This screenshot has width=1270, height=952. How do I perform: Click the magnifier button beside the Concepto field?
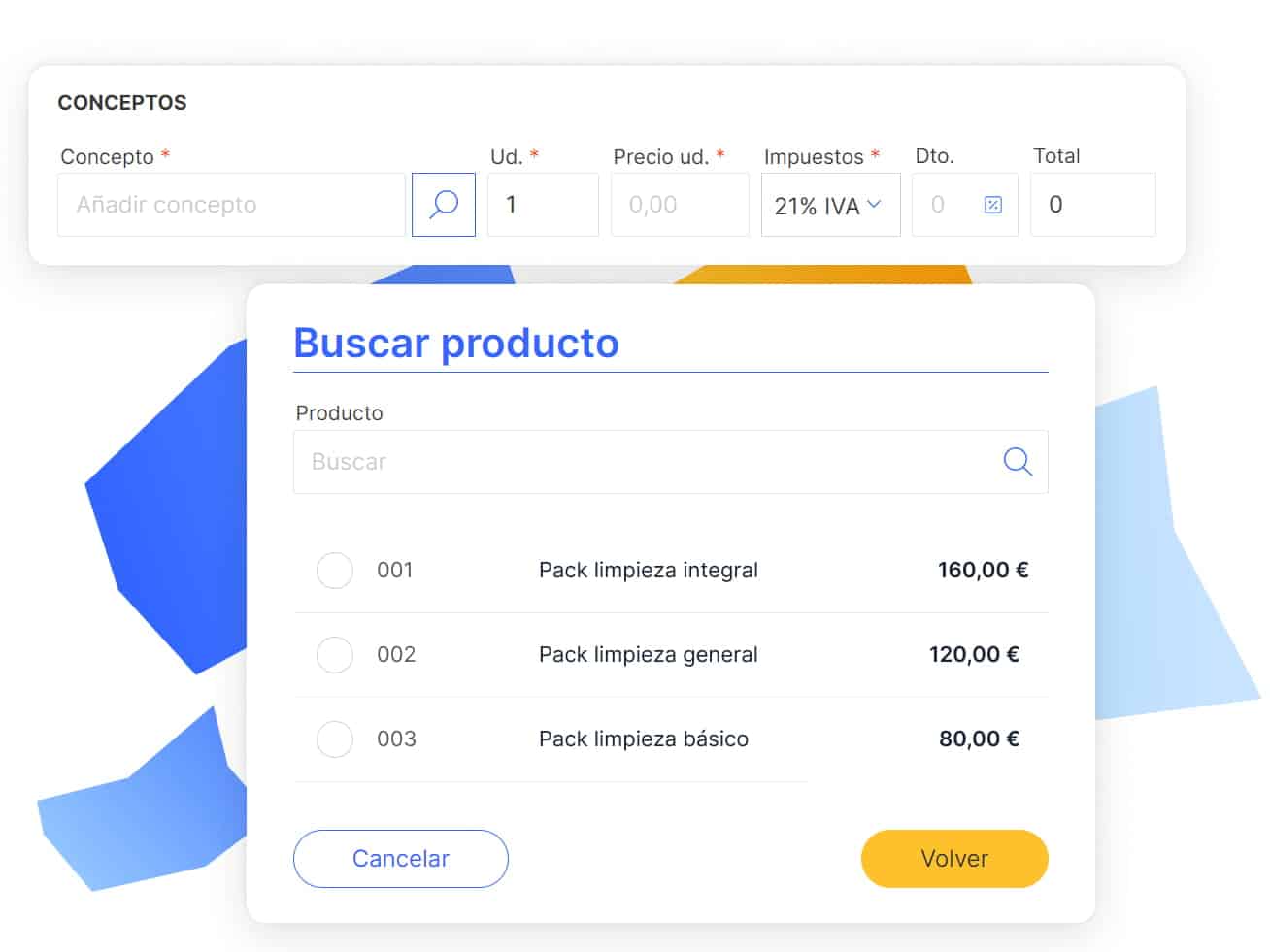[444, 205]
